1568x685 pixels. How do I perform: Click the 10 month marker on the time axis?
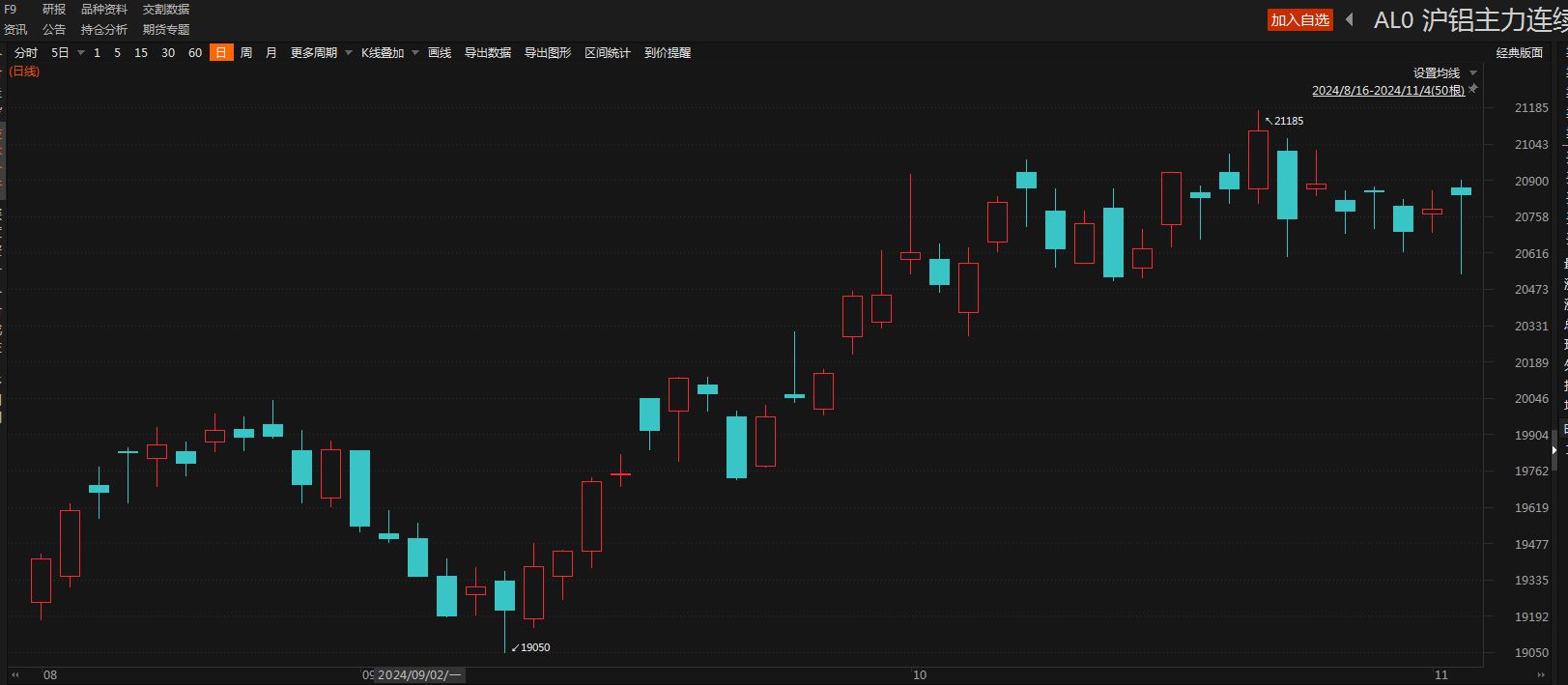[x=920, y=675]
